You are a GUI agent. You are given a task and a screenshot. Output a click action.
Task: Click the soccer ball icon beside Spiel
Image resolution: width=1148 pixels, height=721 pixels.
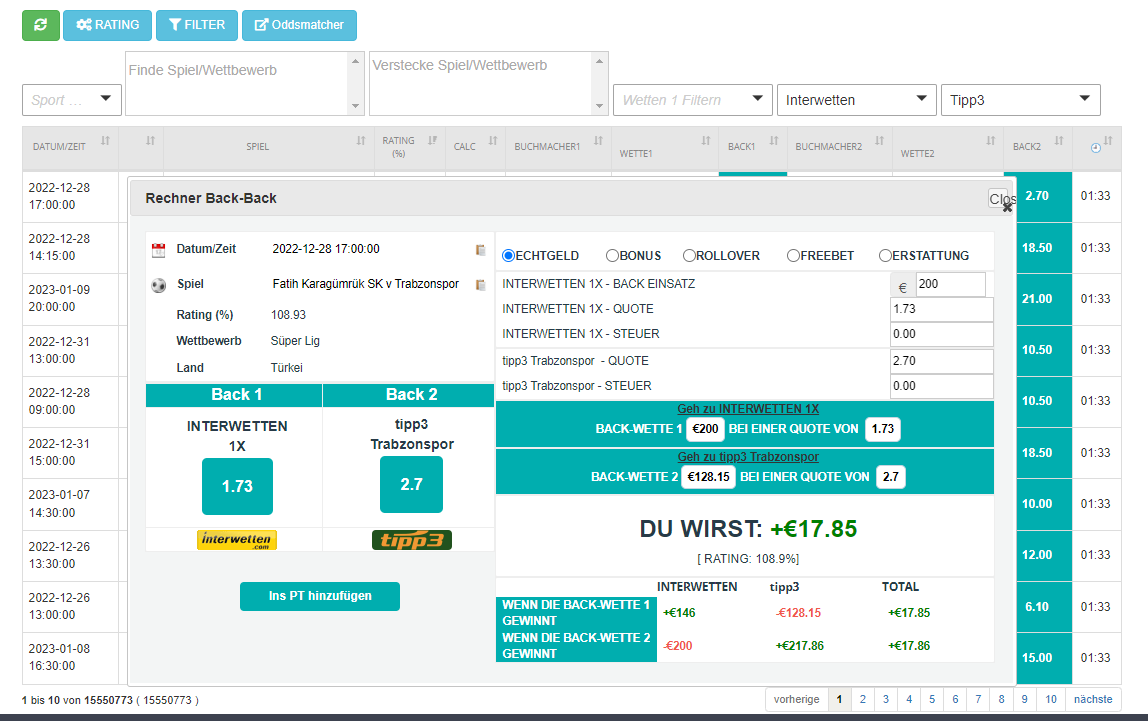point(158,285)
